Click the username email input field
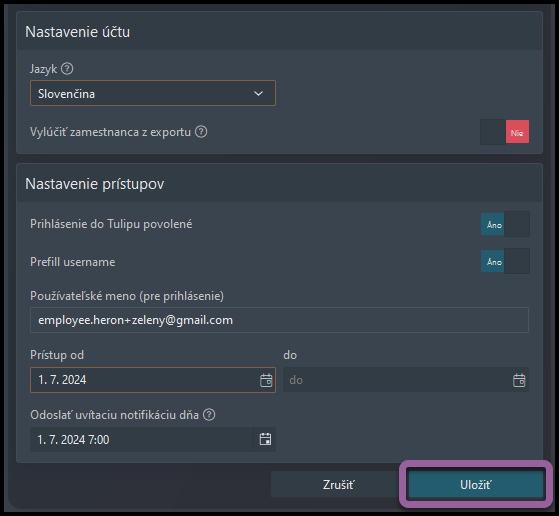Screen dimensions: 559x516 pos(280,320)
